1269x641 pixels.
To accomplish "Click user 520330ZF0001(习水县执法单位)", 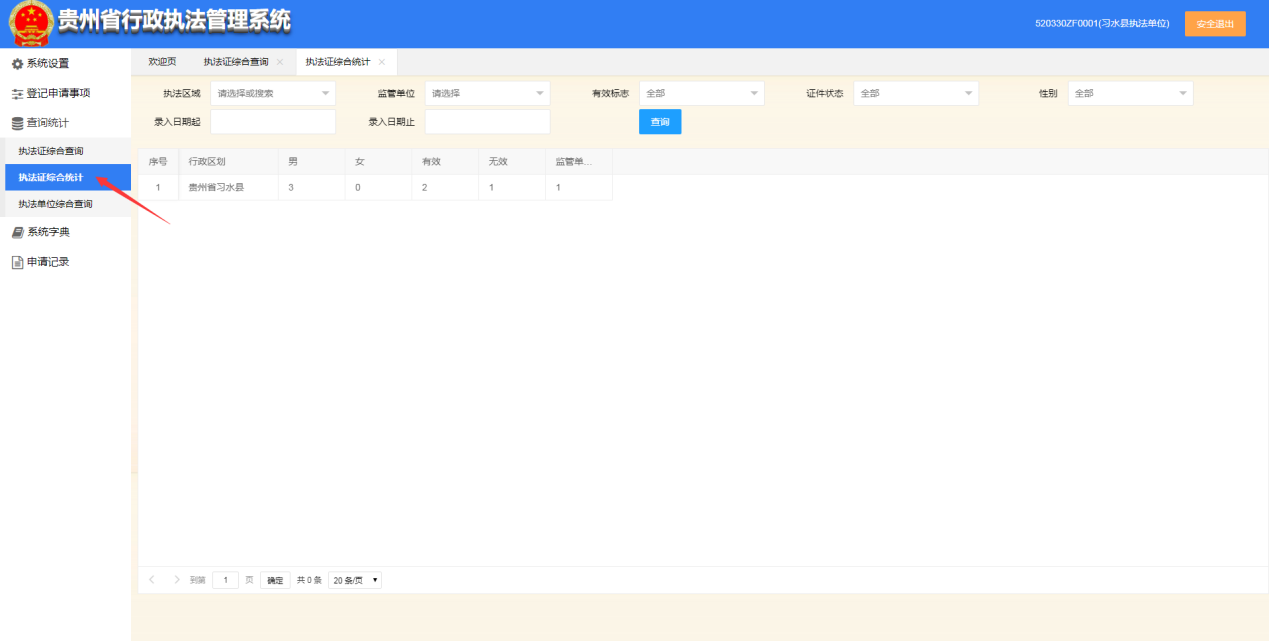I will [x=1102, y=24].
